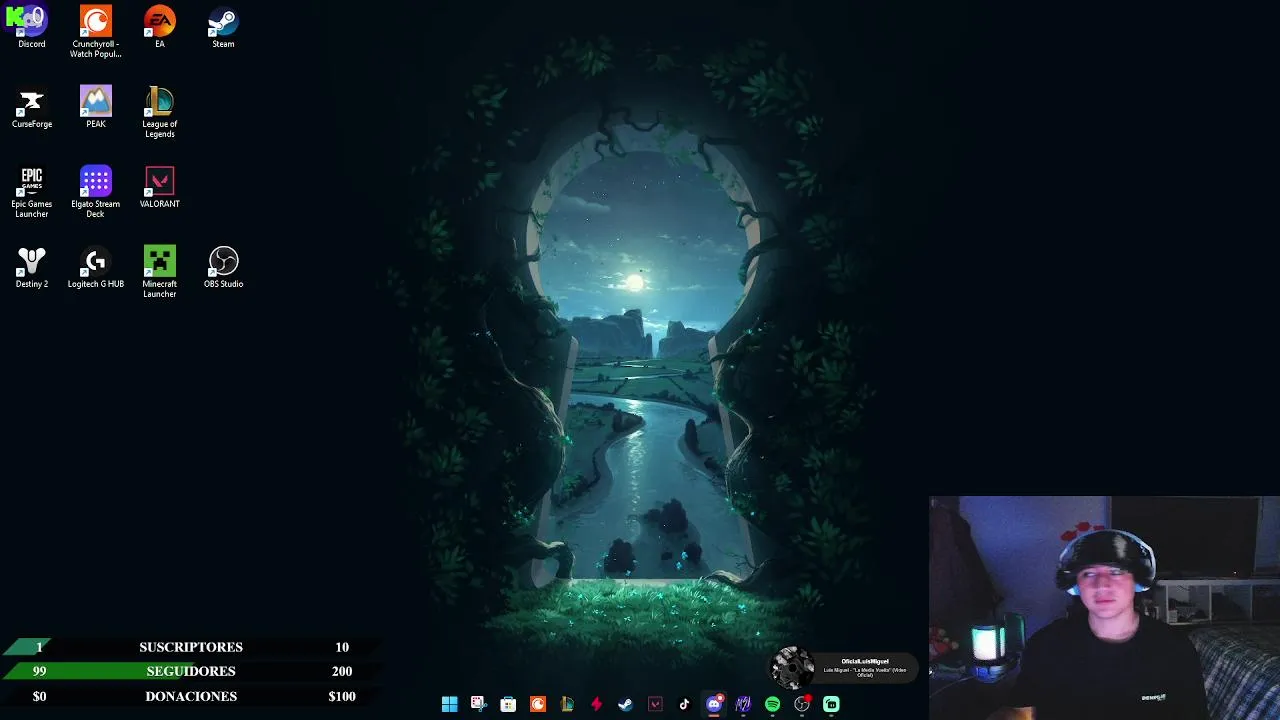Image resolution: width=1280 pixels, height=720 pixels.
Task: Select the Crunchyroll desktop shortcut
Action: [x=95, y=32]
